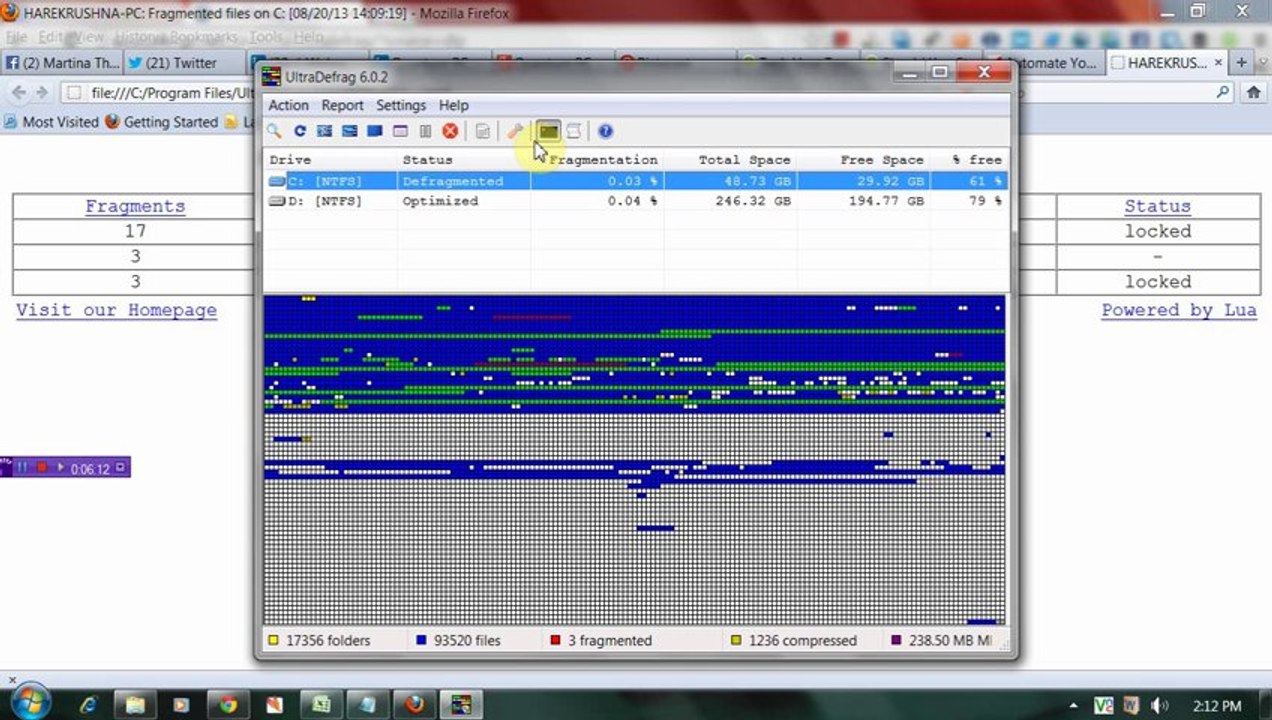Click the Pause toolbar icon
Image resolution: width=1272 pixels, height=720 pixels.
(425, 131)
